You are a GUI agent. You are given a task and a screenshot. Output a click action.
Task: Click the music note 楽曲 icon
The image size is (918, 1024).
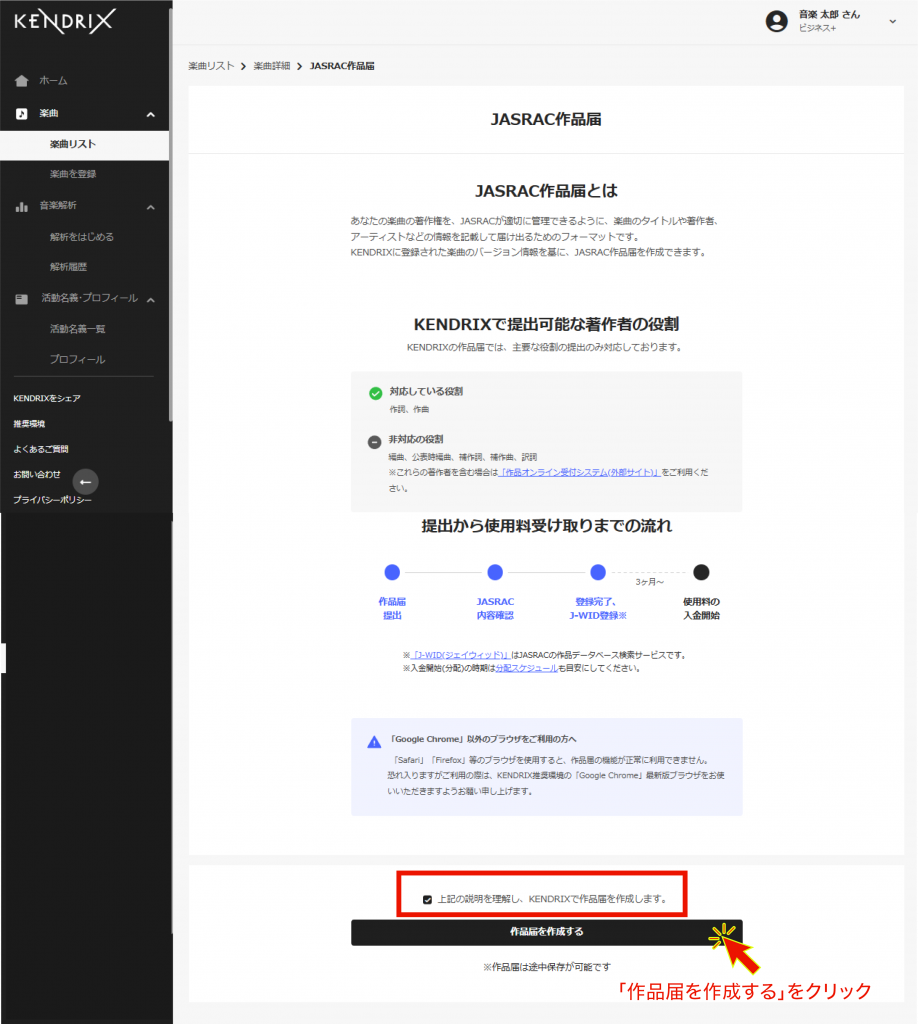[x=22, y=114]
